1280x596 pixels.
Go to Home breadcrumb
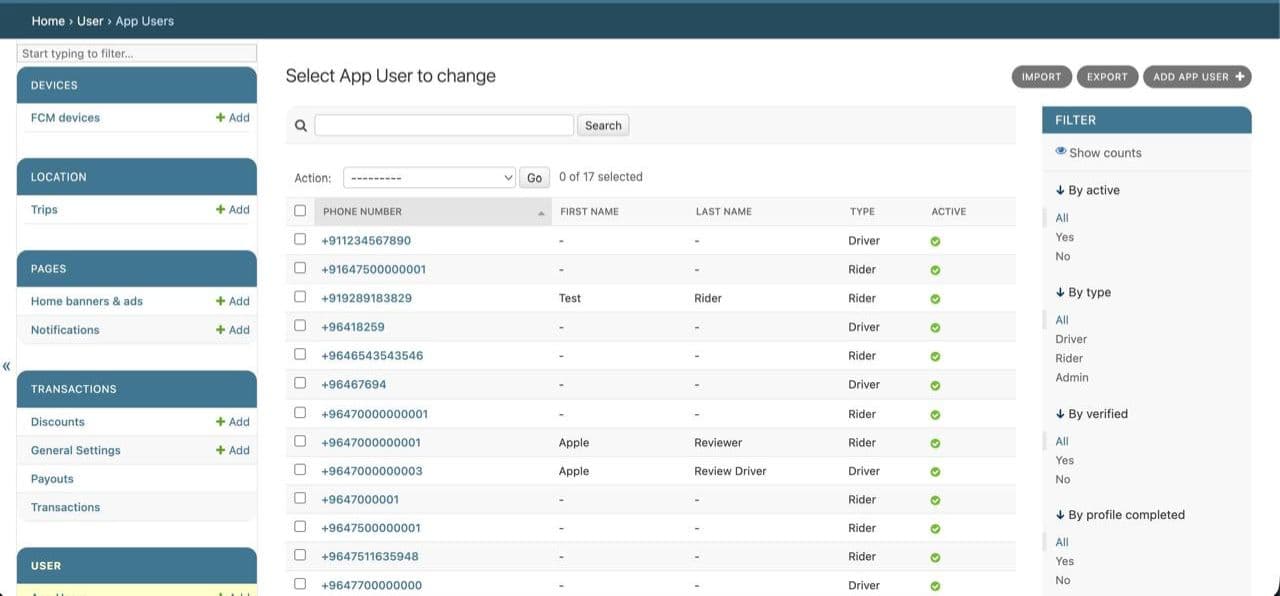coord(48,21)
